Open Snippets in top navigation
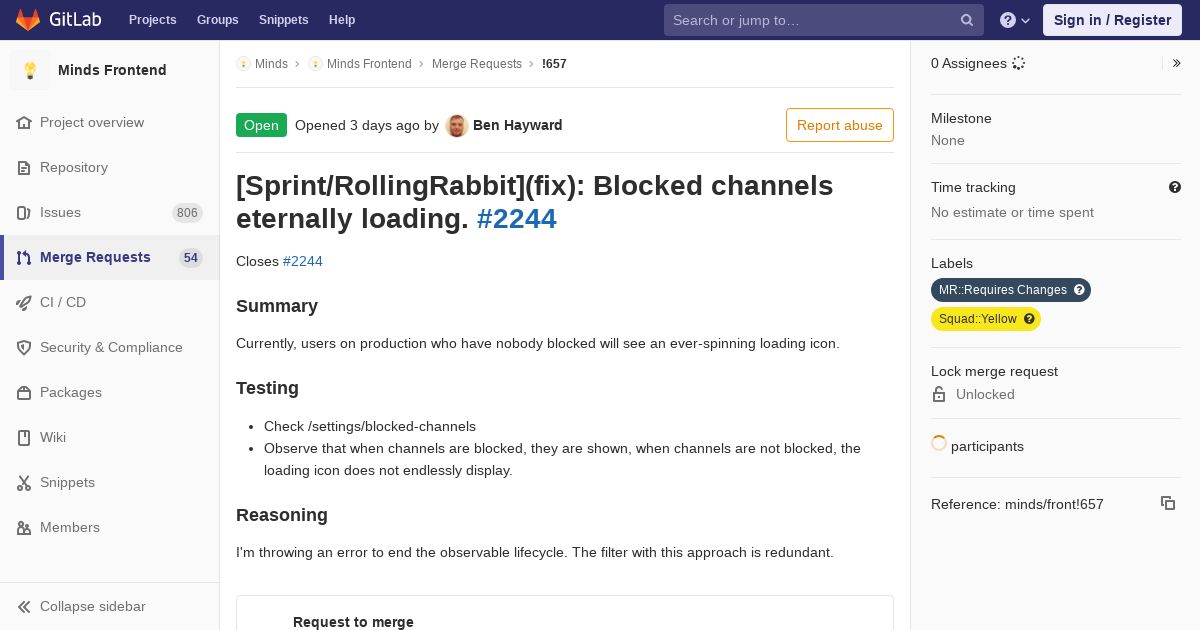 click(283, 20)
